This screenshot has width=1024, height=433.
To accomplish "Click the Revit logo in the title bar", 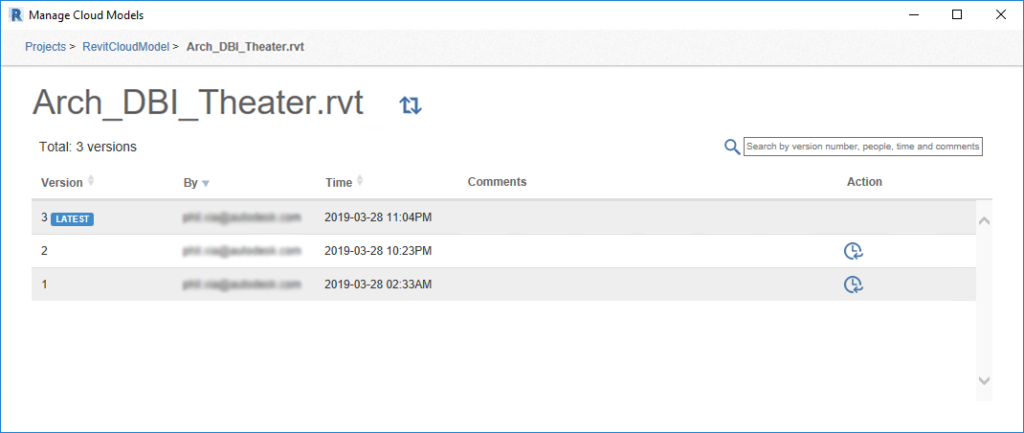I will point(16,15).
